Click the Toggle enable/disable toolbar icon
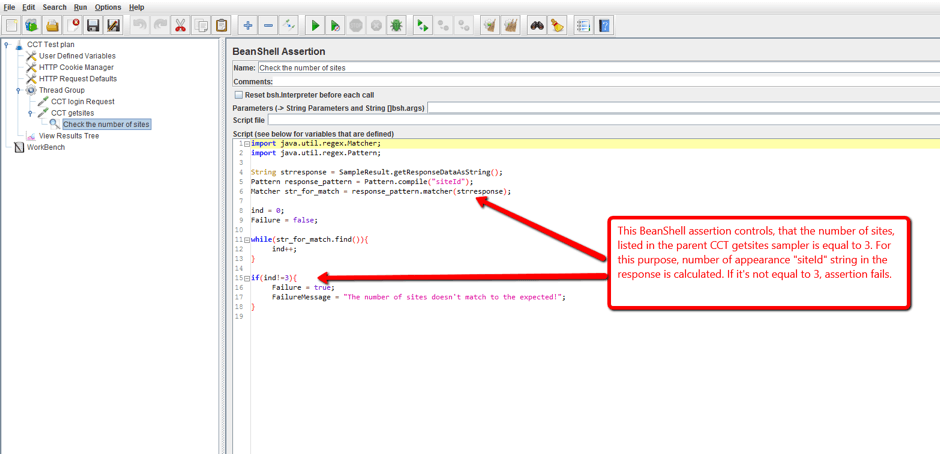Image resolution: width=940 pixels, height=454 pixels. pyautogui.click(x=289, y=26)
